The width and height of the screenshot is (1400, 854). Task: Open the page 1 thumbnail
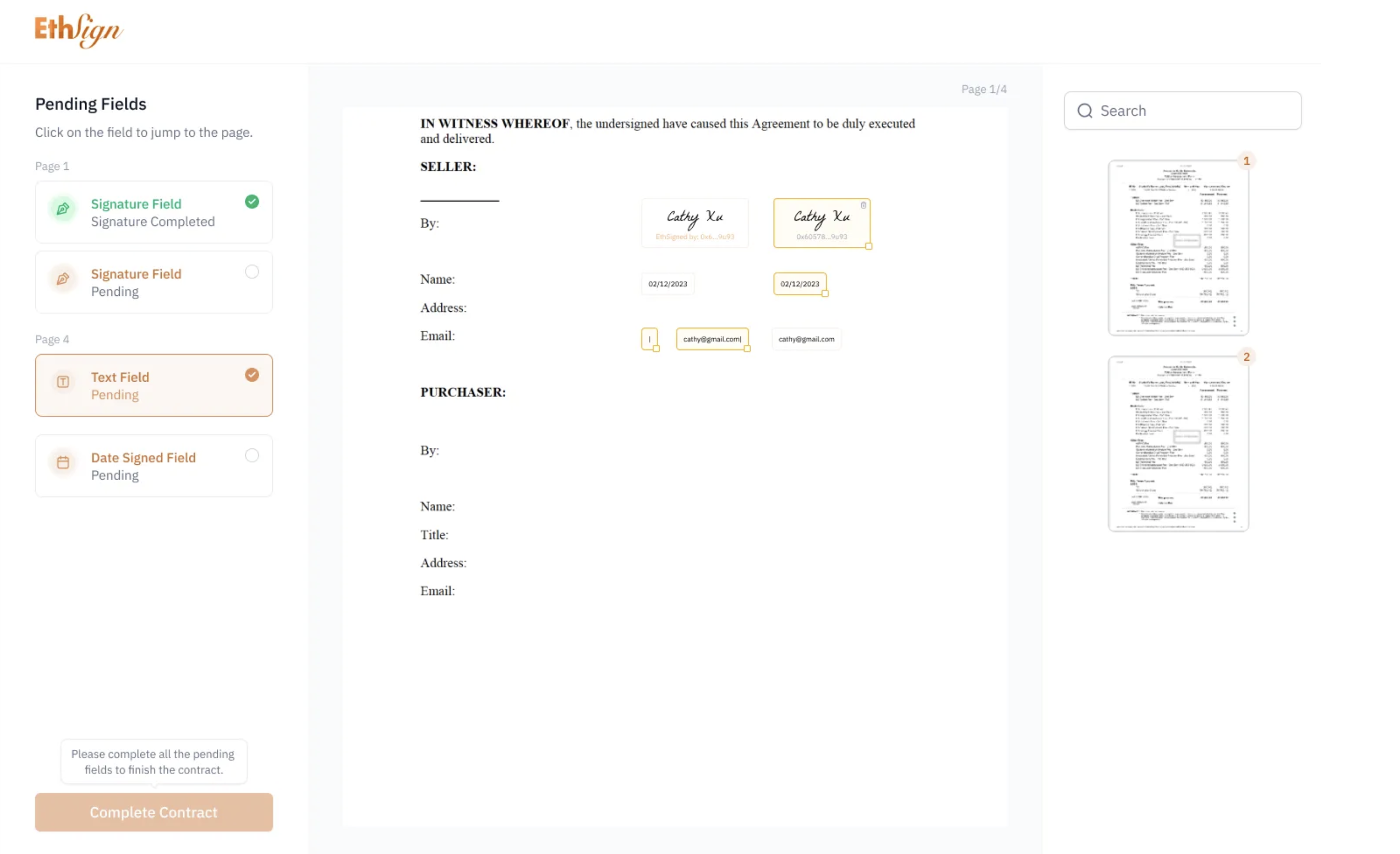click(x=1178, y=248)
